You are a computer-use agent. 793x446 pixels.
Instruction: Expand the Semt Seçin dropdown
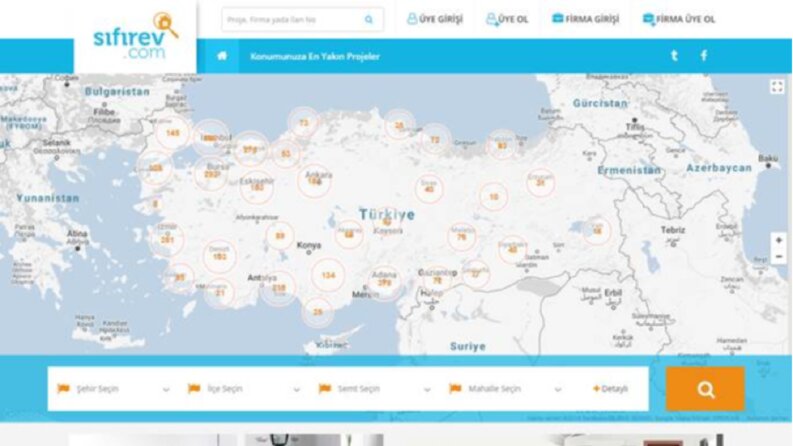tap(375, 389)
